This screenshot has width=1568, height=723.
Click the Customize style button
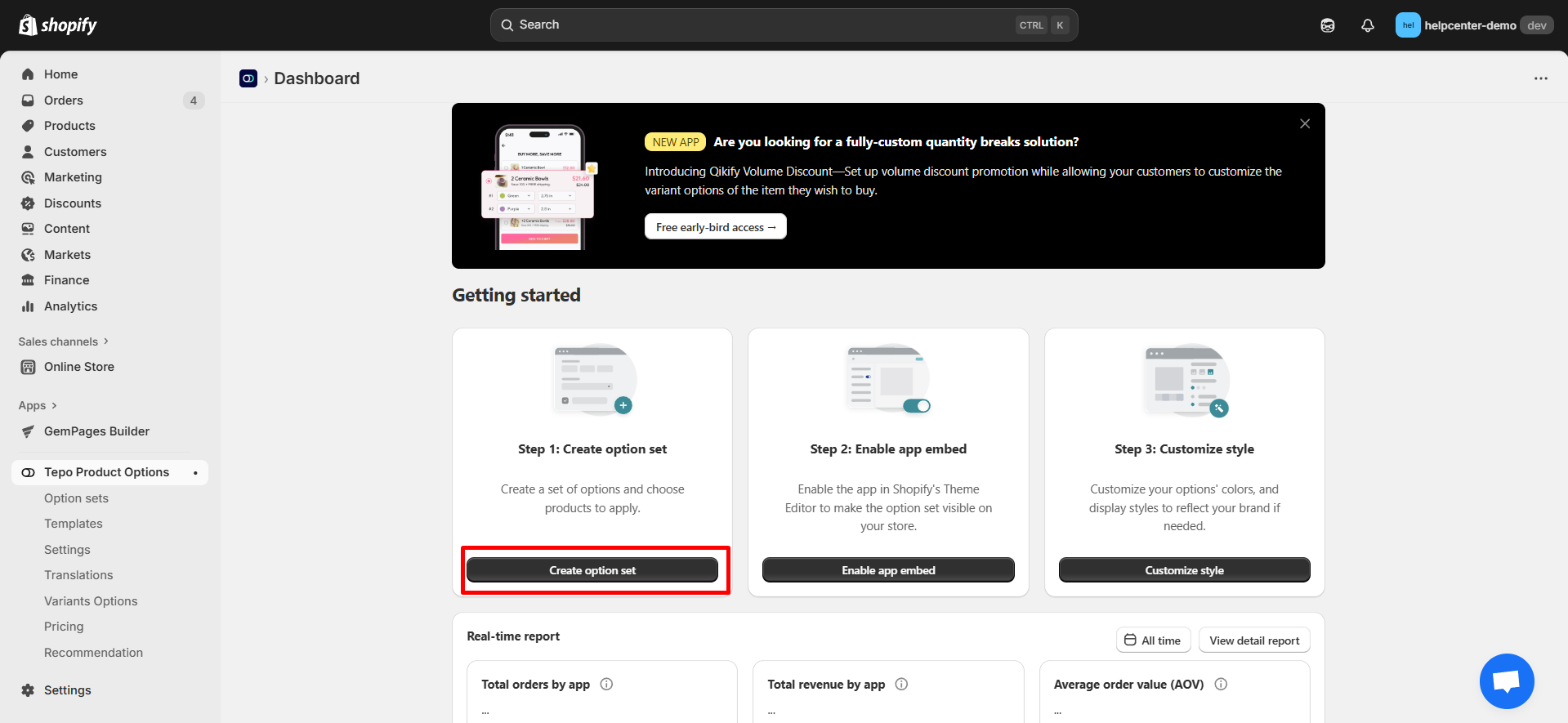[x=1185, y=570]
